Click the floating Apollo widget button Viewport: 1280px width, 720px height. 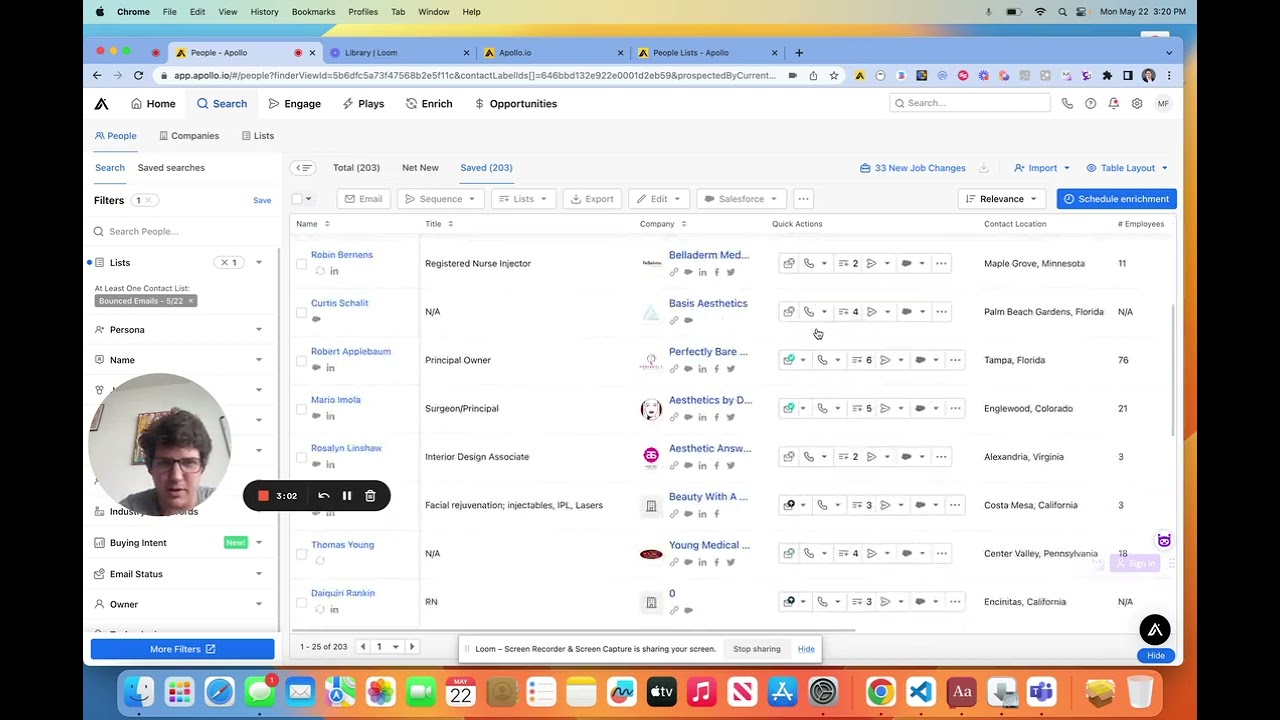tap(1155, 630)
